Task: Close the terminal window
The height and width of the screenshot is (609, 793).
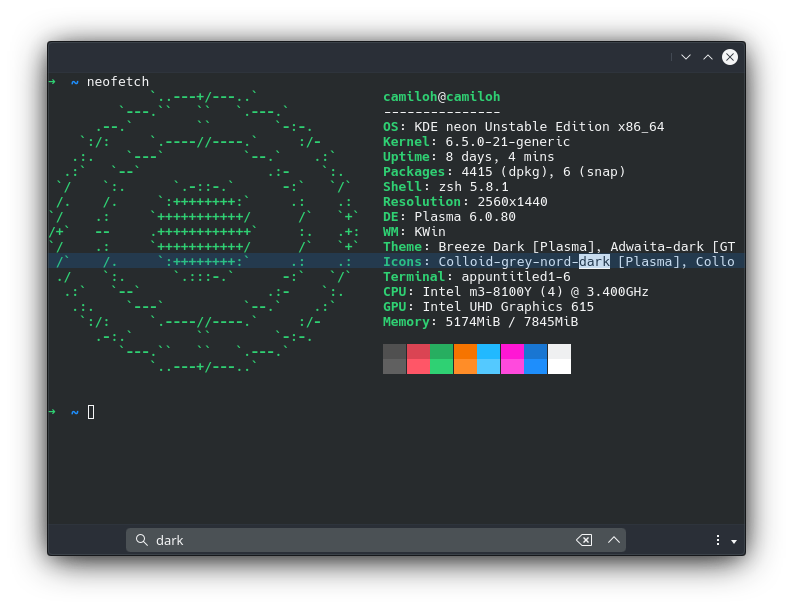Action: coord(730,57)
